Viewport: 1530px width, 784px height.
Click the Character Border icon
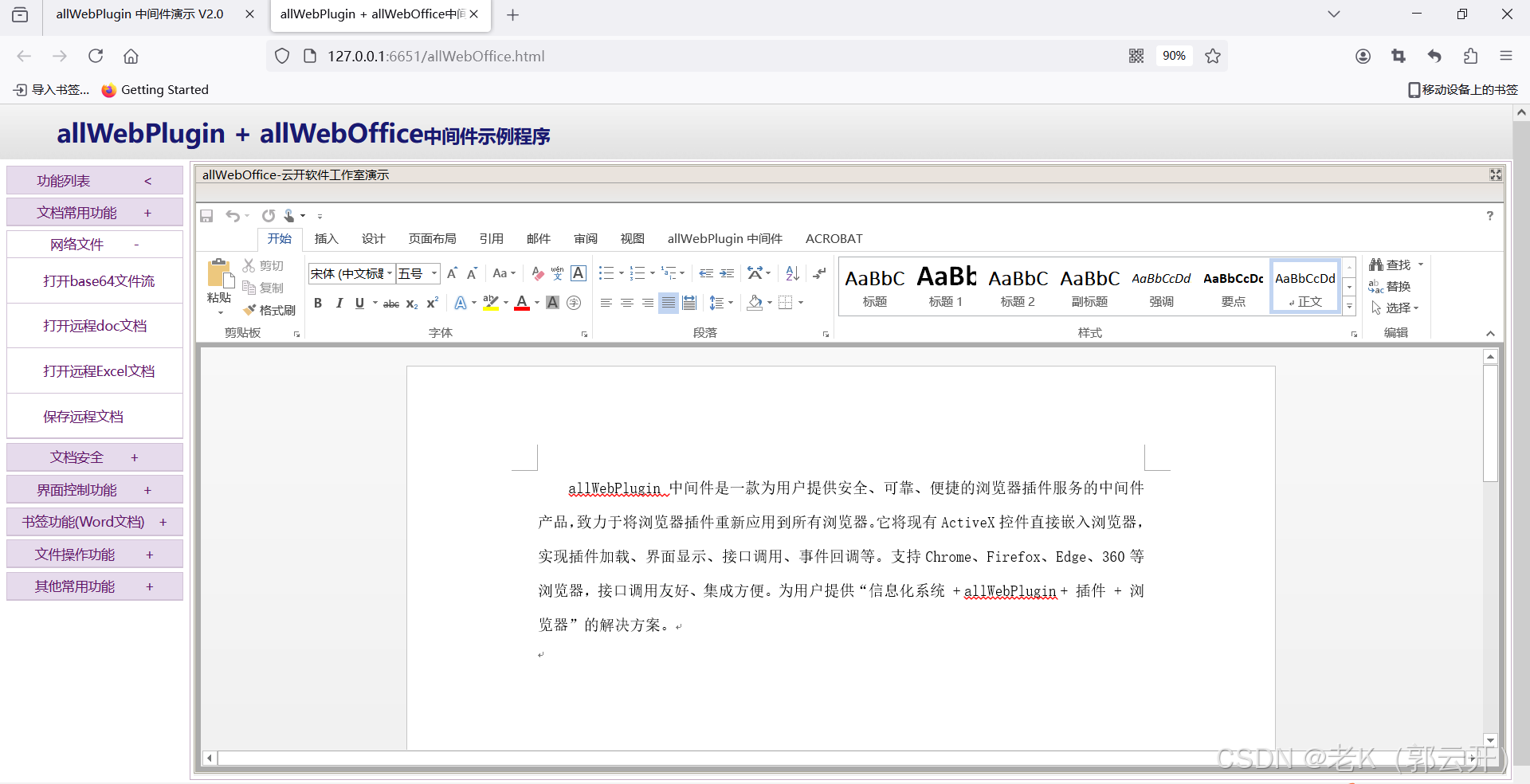[x=579, y=273]
